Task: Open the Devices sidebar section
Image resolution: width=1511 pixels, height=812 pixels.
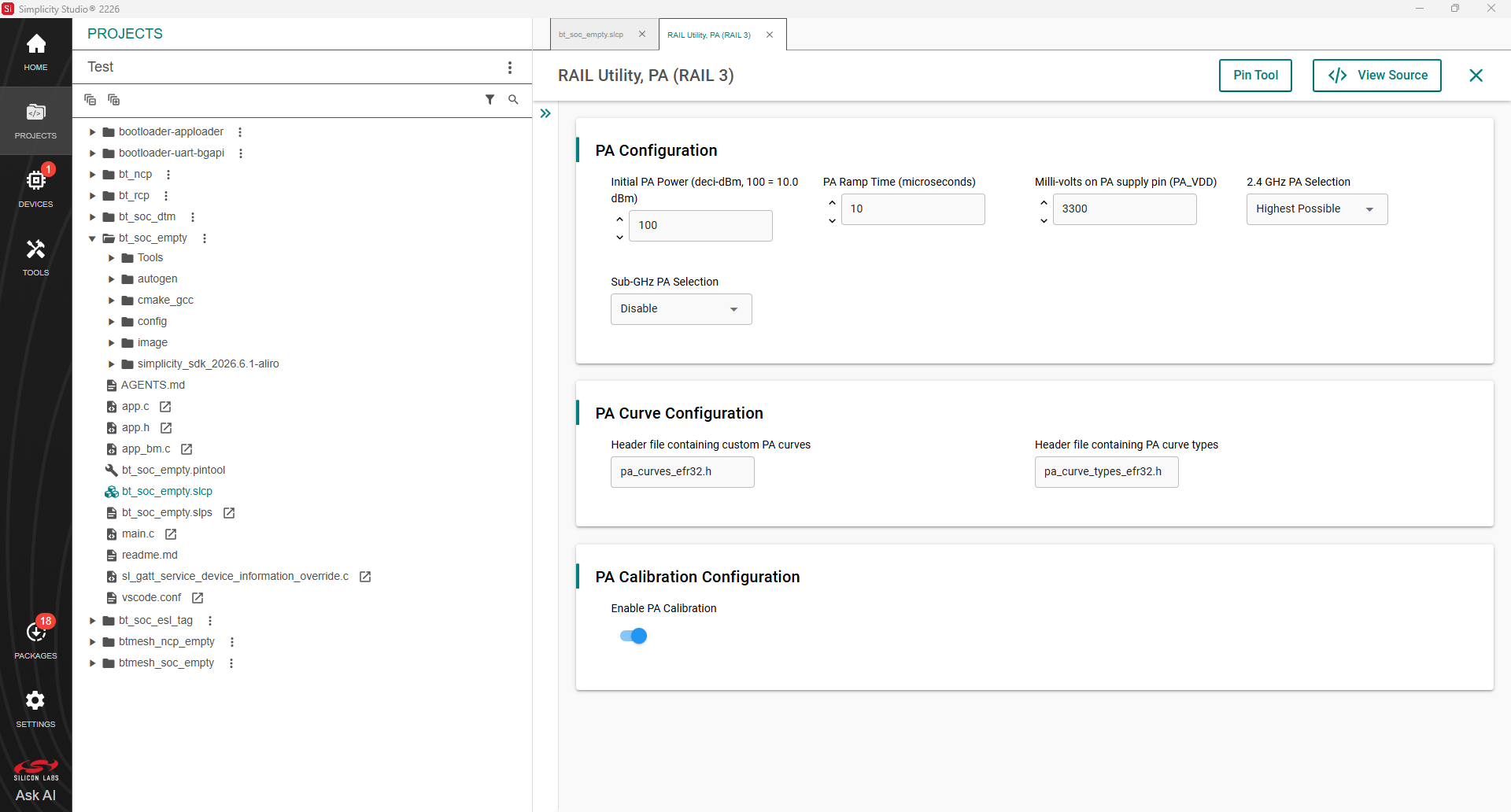Action: tap(35, 189)
